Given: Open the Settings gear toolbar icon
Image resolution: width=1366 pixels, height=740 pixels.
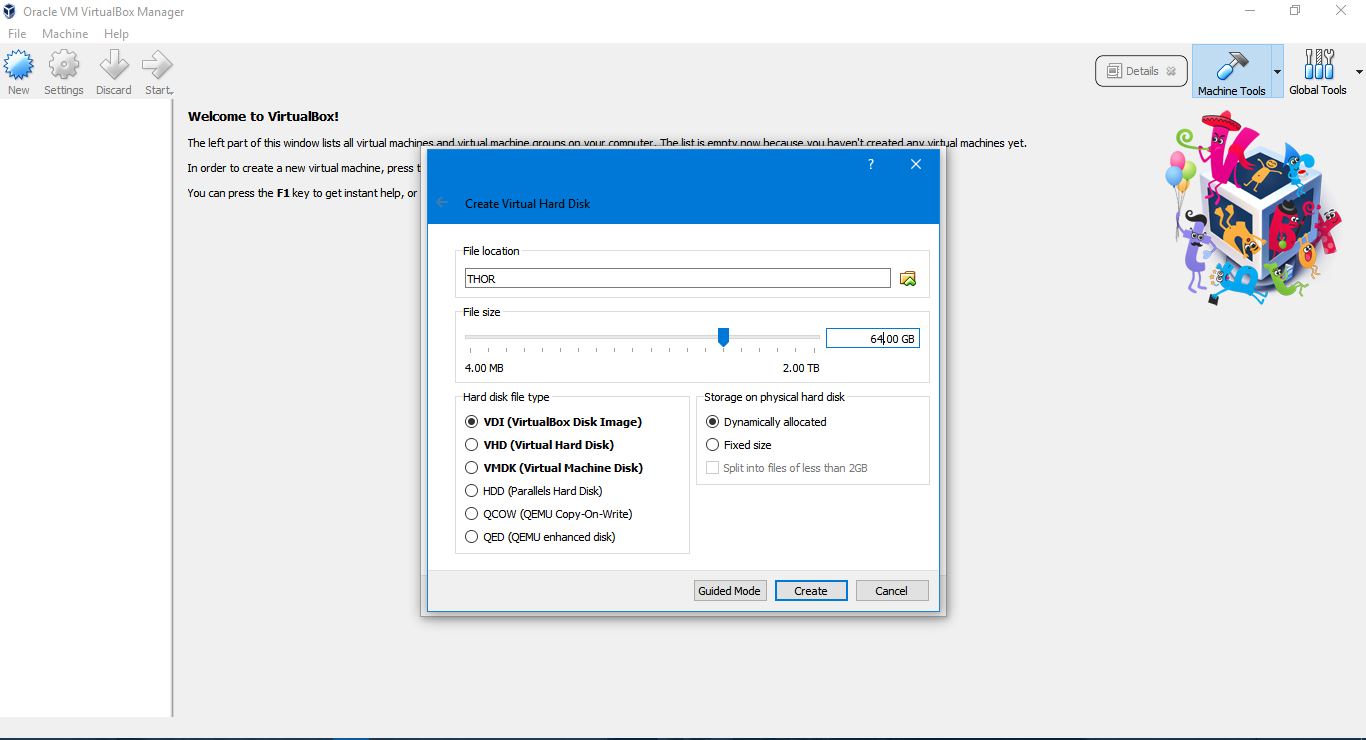Looking at the screenshot, I should 64,67.
